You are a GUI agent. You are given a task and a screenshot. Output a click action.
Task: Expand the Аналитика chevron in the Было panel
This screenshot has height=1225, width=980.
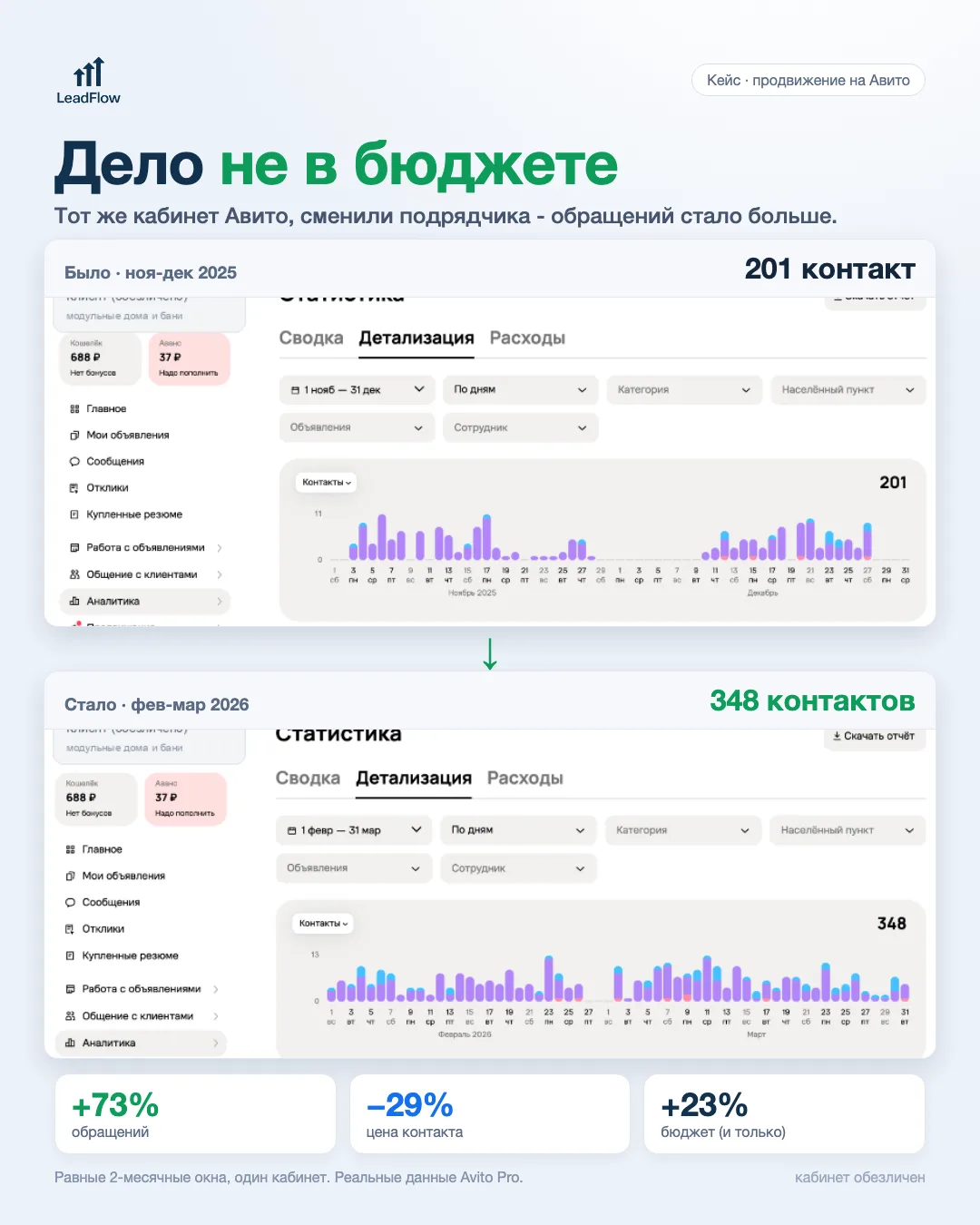(x=220, y=602)
